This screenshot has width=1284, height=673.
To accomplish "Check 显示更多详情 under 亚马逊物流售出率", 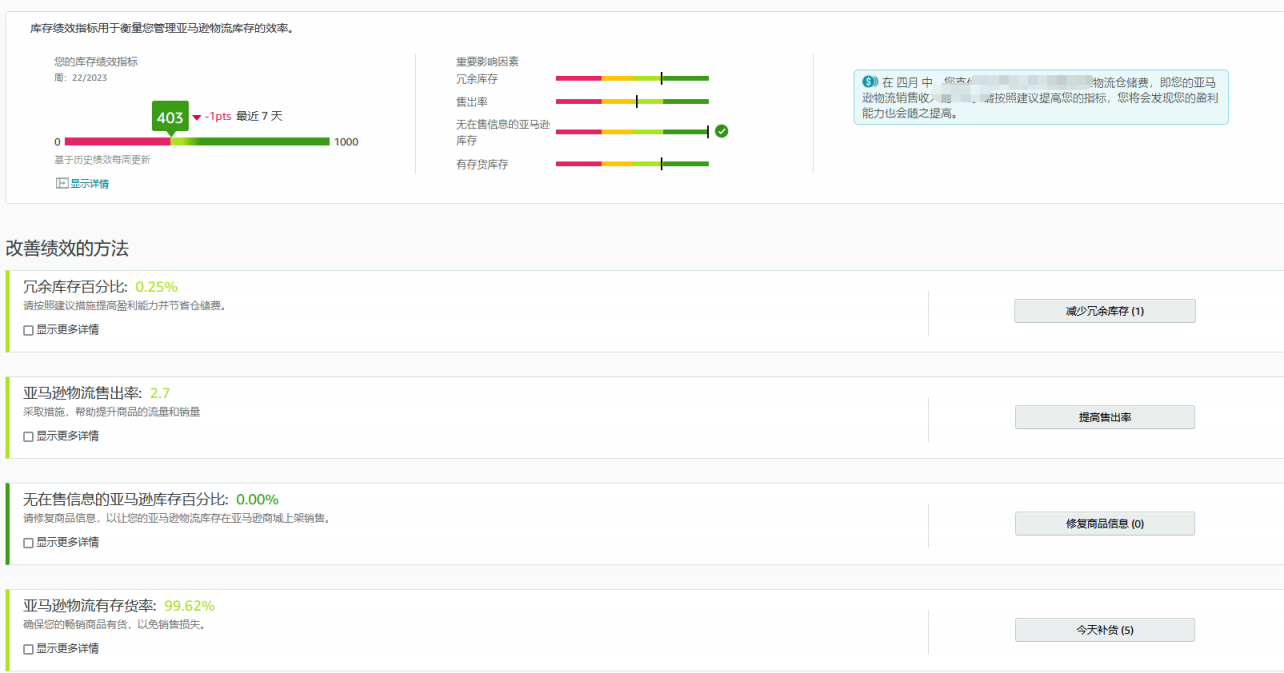I will click(28, 436).
